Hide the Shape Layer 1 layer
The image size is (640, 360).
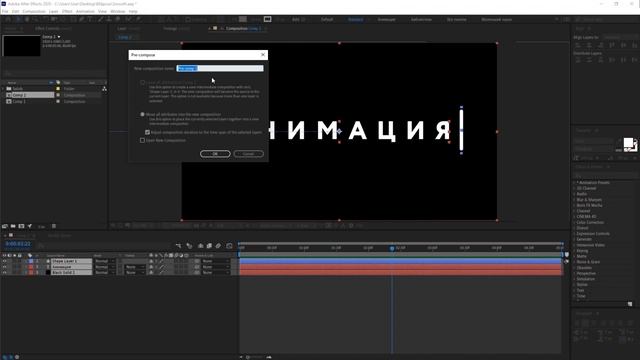[4, 261]
